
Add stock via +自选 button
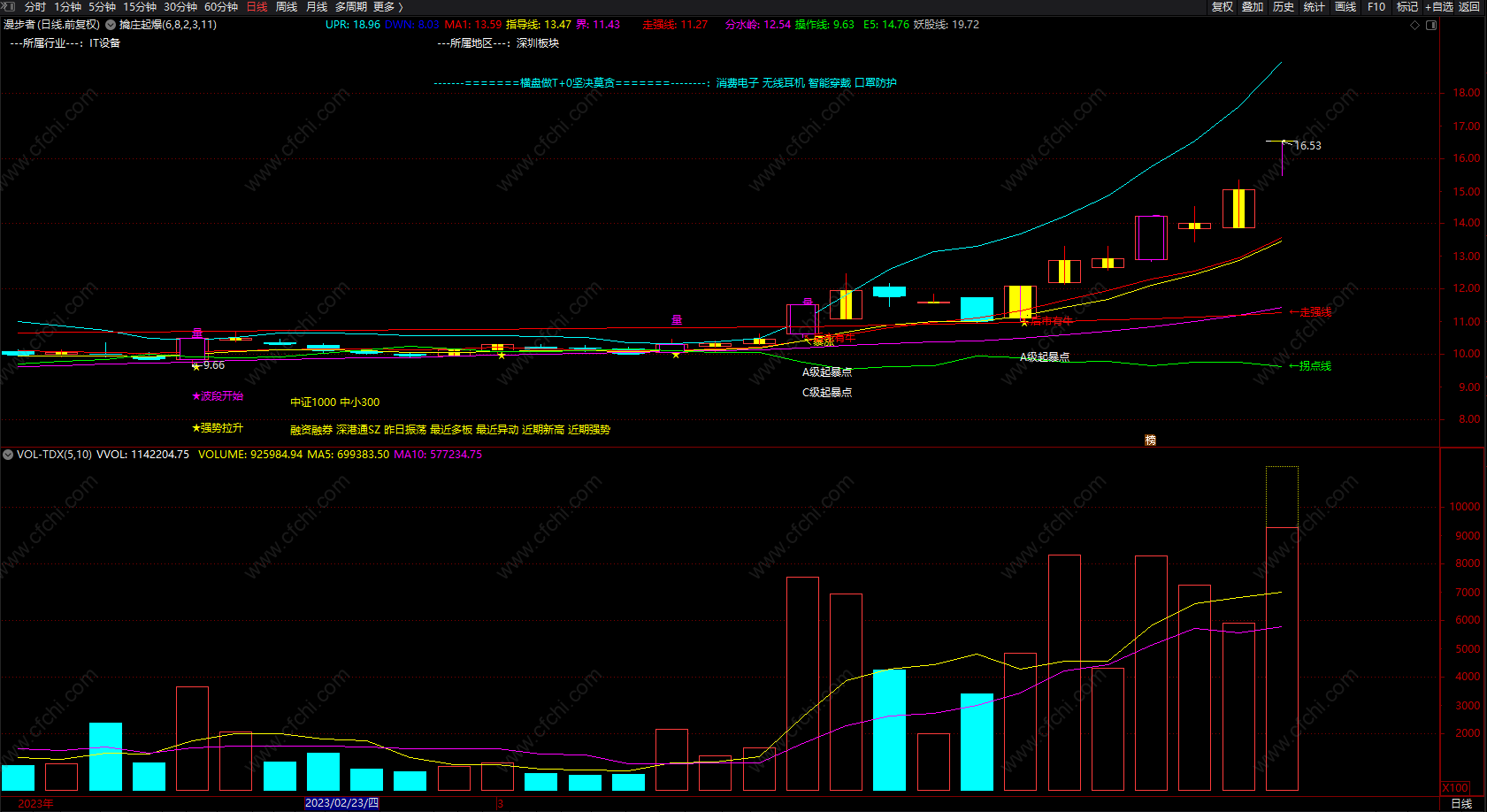click(x=1439, y=7)
